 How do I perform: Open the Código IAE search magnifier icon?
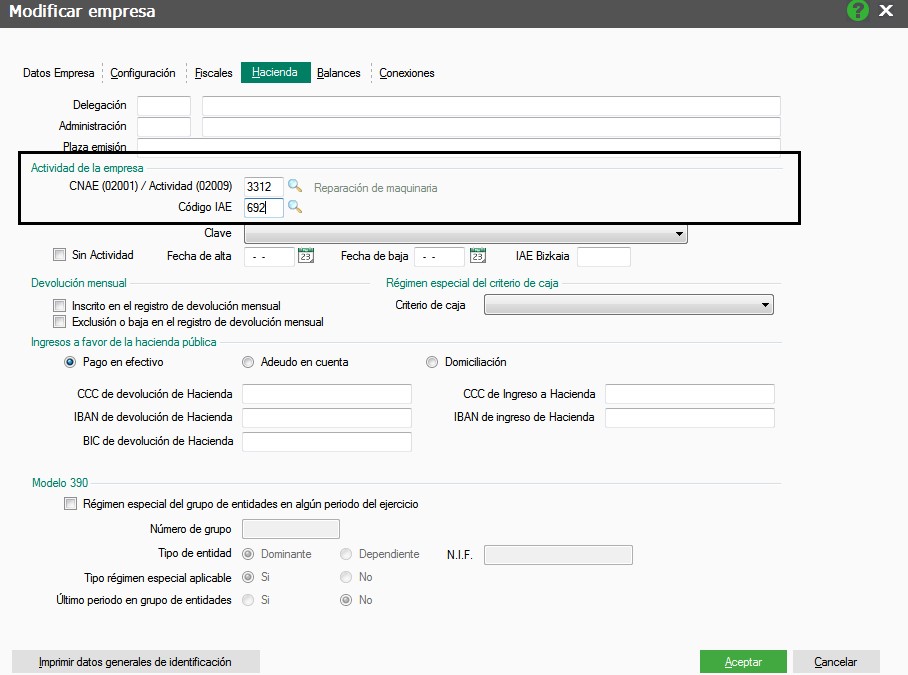point(295,207)
